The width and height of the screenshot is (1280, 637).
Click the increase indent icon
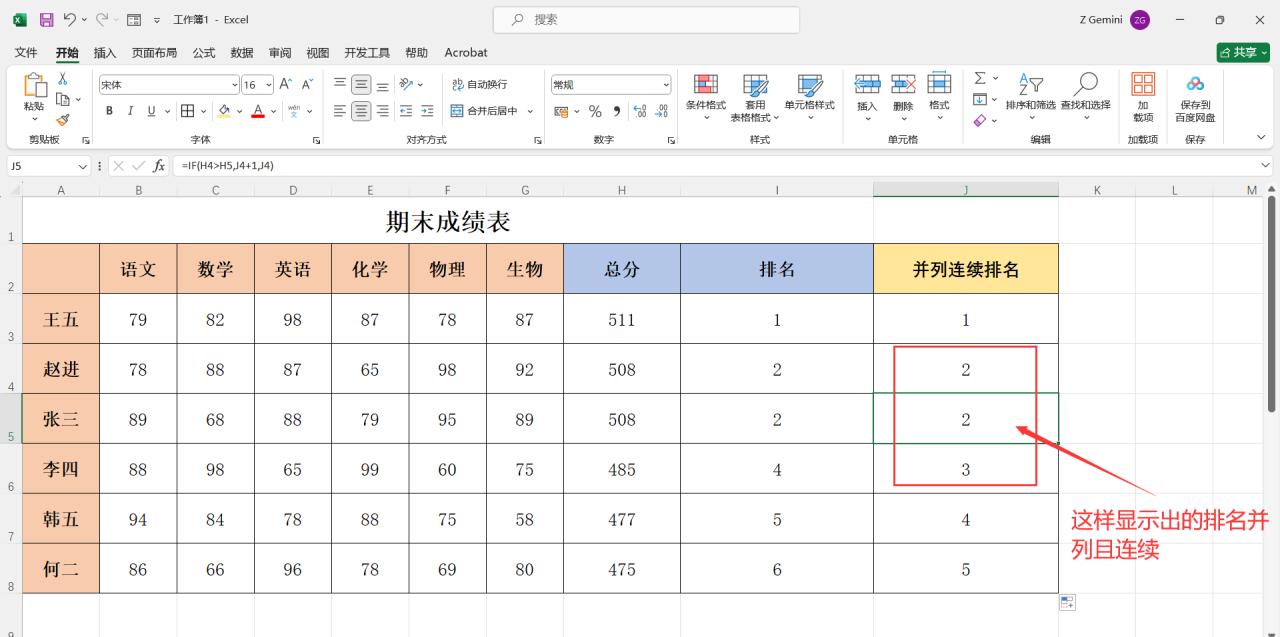tap(428, 111)
